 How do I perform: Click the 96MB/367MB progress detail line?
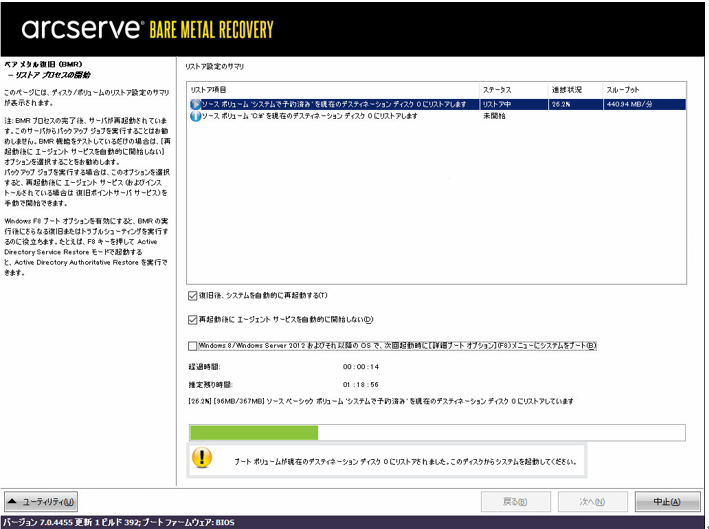coord(381,401)
